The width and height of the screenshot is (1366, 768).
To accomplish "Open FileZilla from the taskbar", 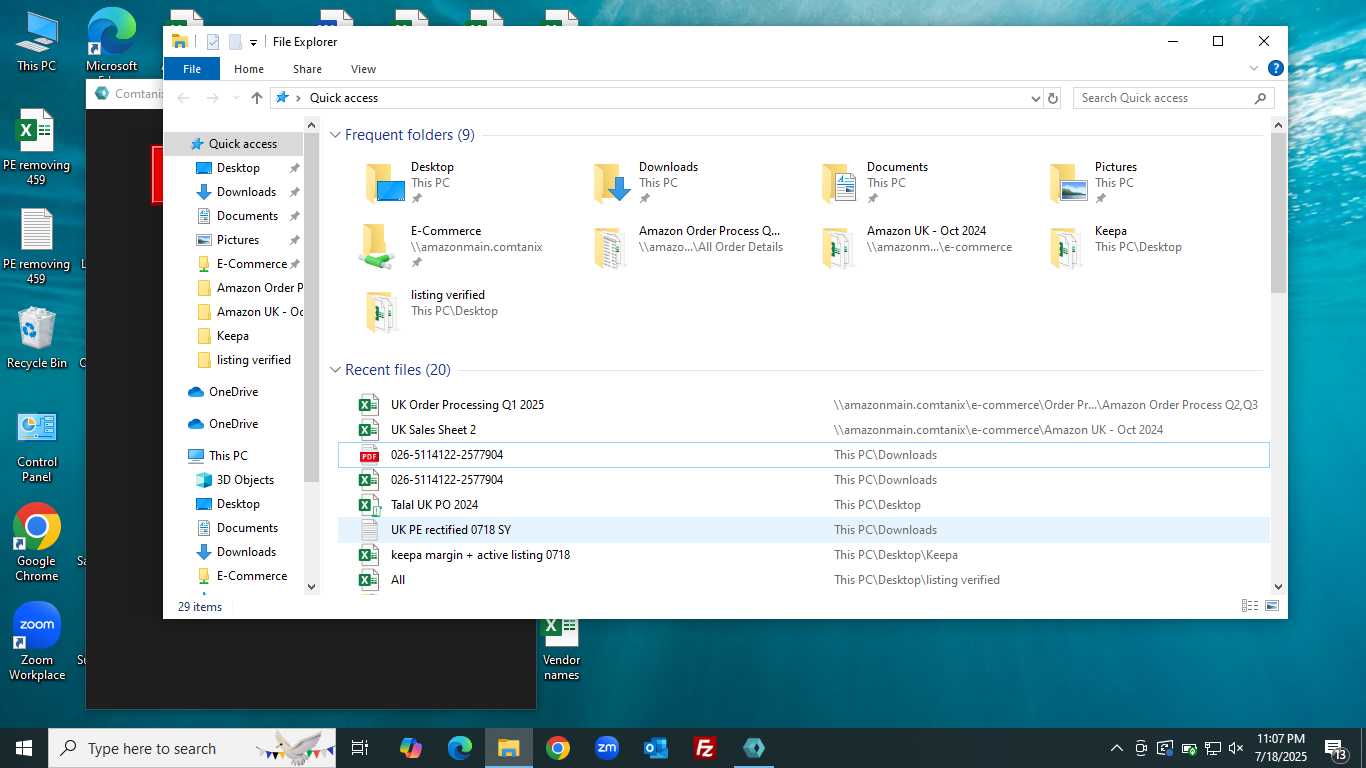I will [x=705, y=748].
